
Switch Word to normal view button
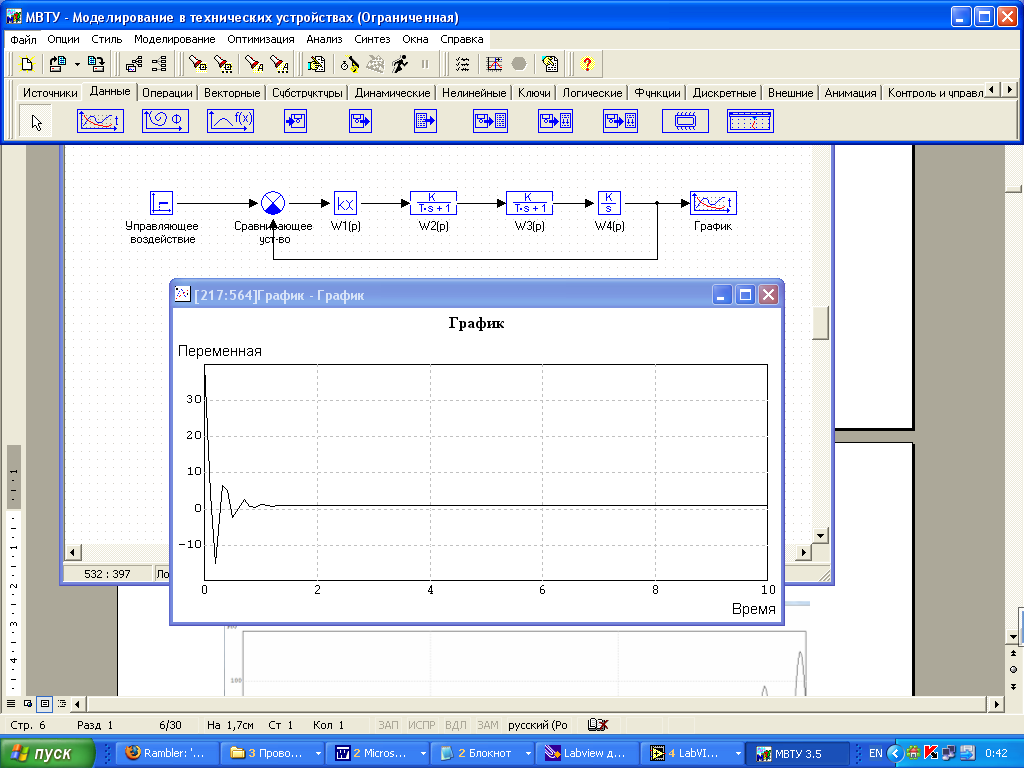point(11,704)
